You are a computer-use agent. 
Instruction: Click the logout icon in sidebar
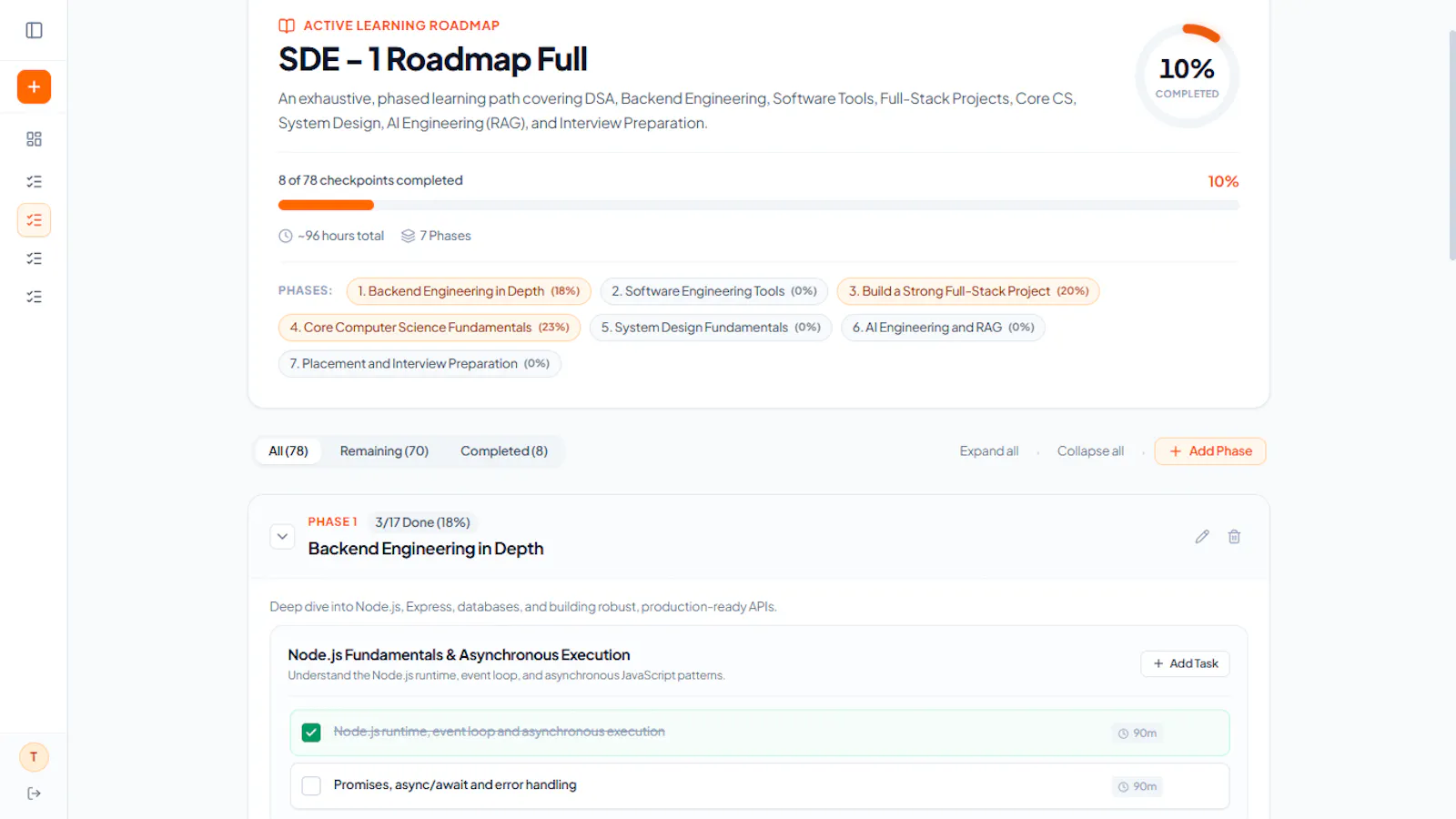coord(34,794)
